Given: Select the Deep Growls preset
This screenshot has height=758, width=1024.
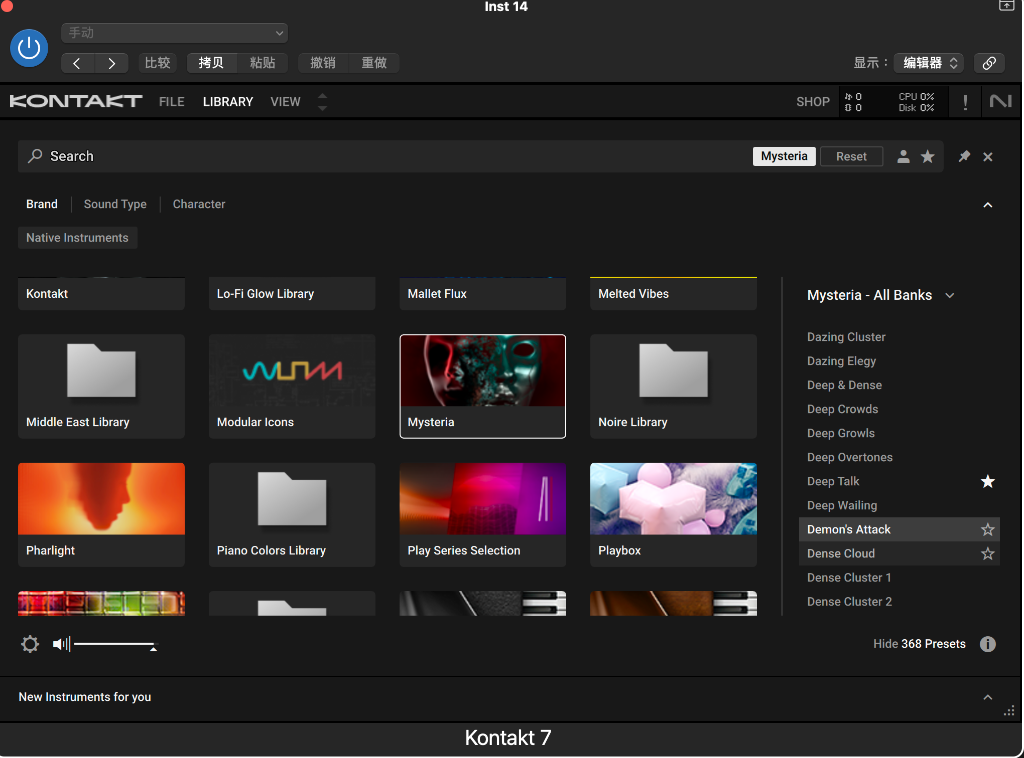Looking at the screenshot, I should [x=841, y=434].
